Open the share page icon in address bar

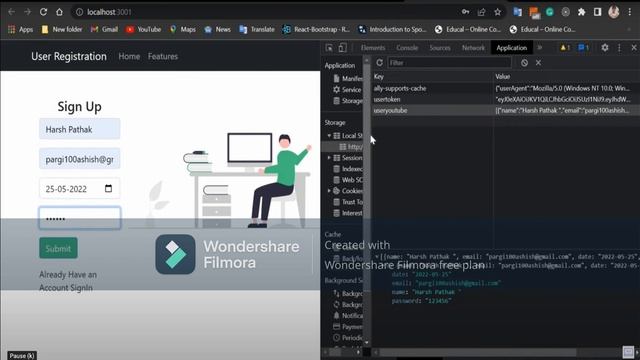click(x=482, y=12)
